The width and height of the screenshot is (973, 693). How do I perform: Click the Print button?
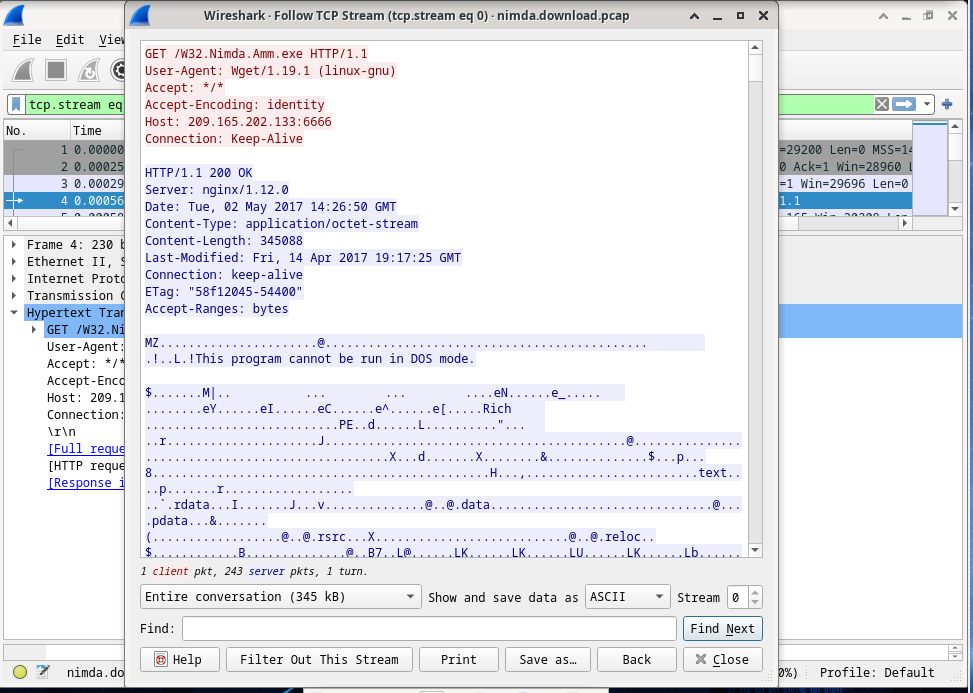(459, 659)
